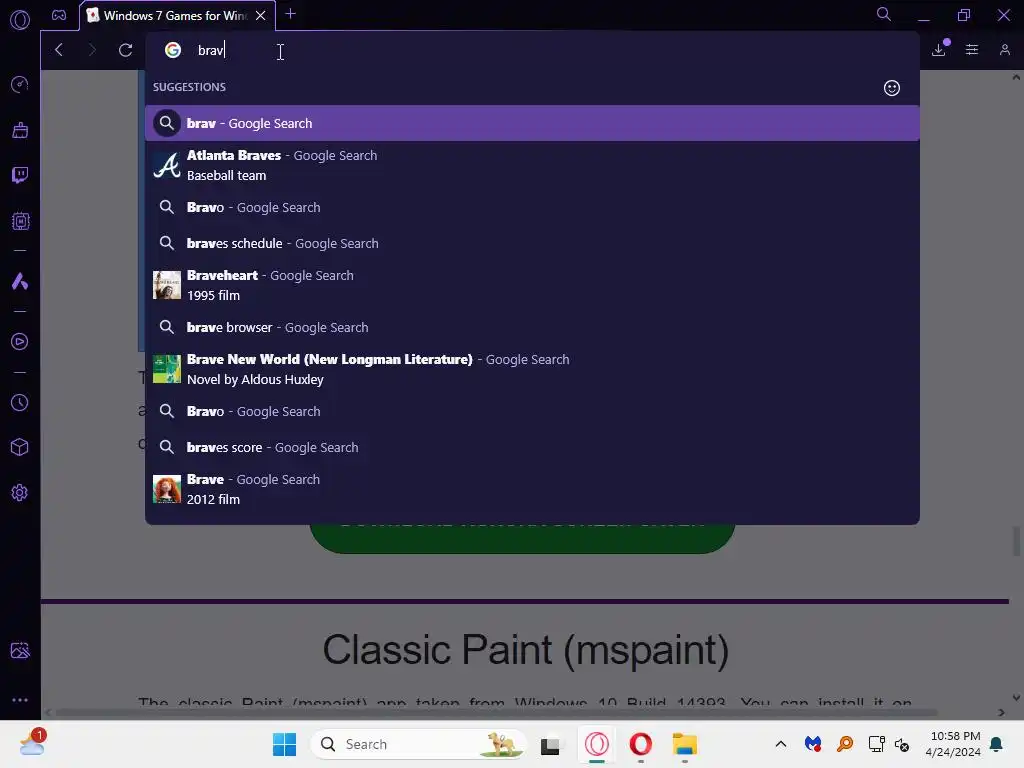Go forward to the next page
This screenshot has height=768, width=1024.
pyautogui.click(x=91, y=50)
